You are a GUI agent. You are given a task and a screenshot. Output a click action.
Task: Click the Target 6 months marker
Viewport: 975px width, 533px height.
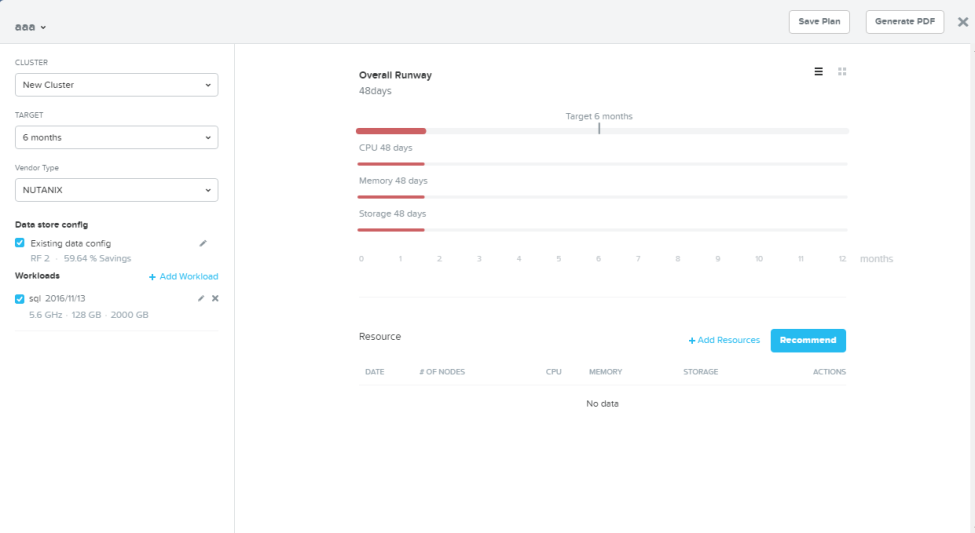[x=599, y=127]
